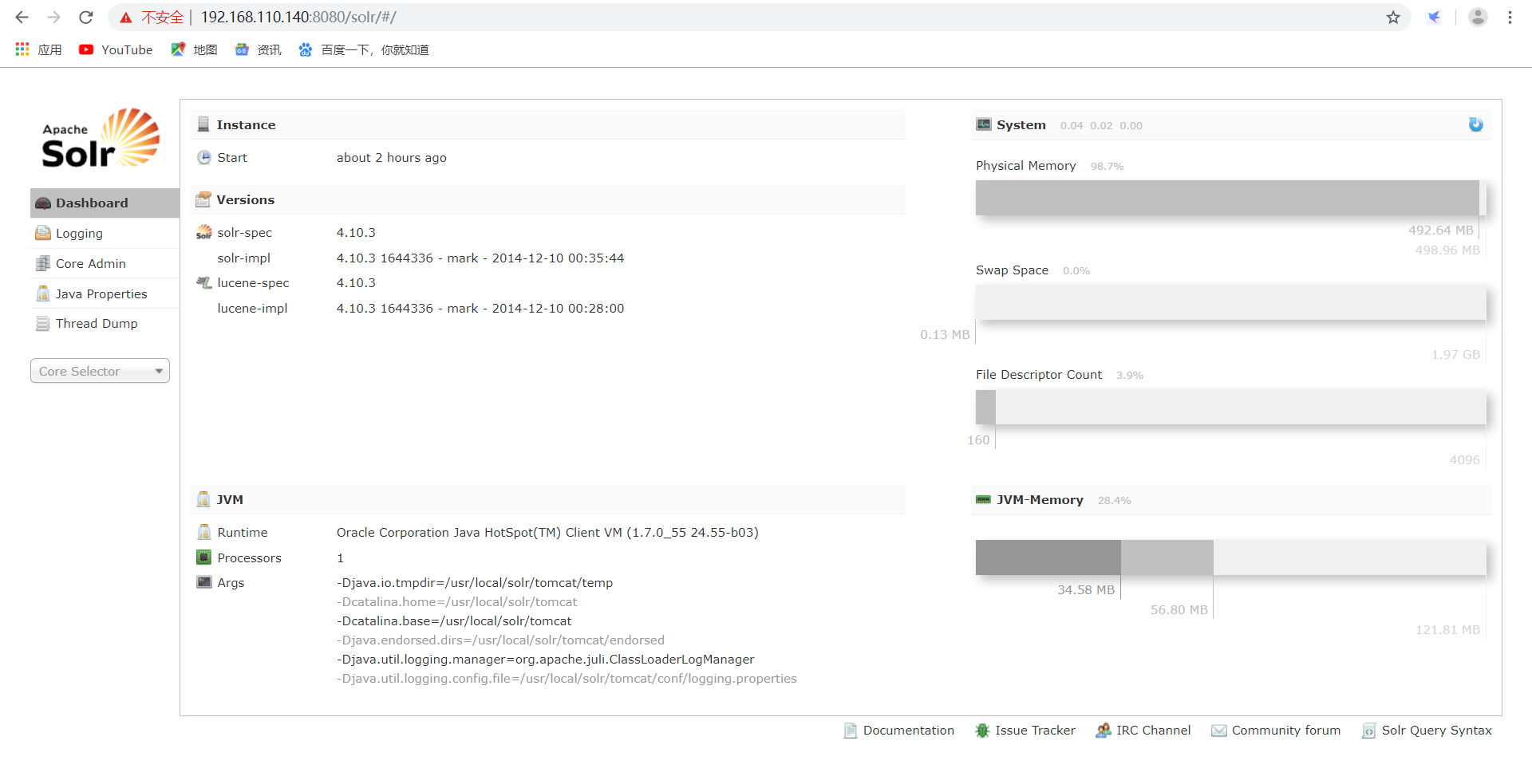Click the Documentation link page icon
This screenshot has width=1532, height=784.
coord(851,731)
